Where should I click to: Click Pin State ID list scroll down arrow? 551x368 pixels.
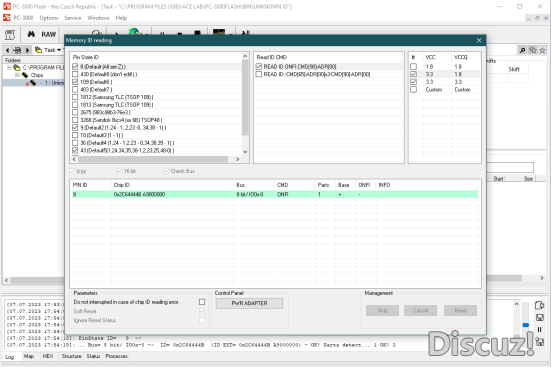(x=245, y=152)
